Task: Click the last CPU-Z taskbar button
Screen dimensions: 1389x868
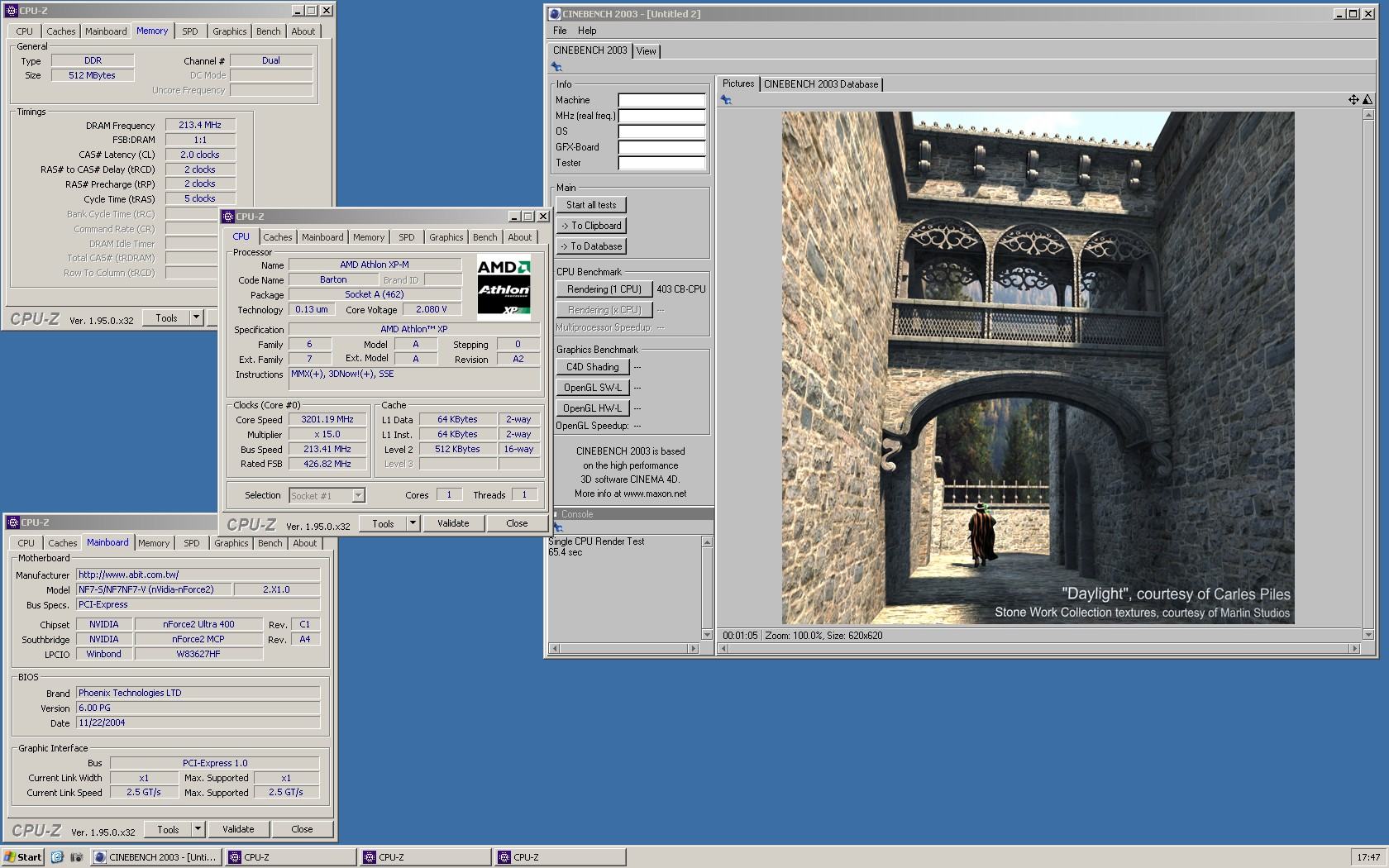Action: 561,857
